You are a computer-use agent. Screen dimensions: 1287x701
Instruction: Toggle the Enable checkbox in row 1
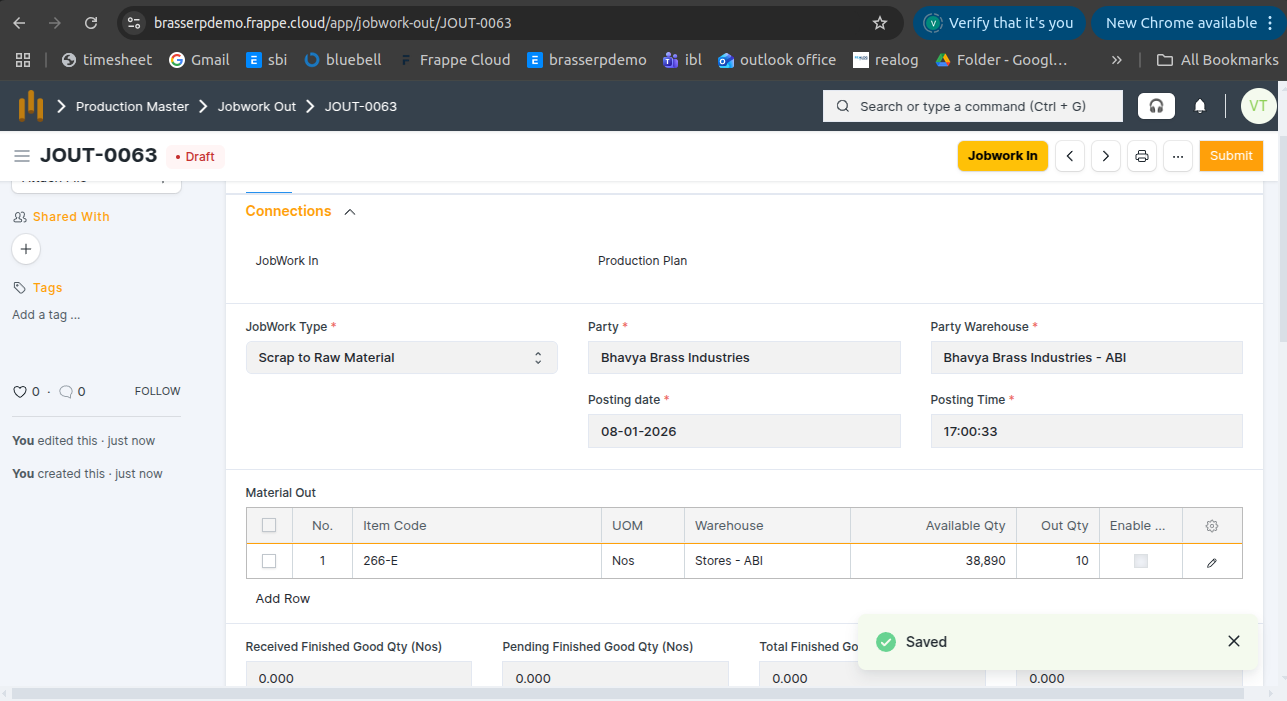point(1141,562)
